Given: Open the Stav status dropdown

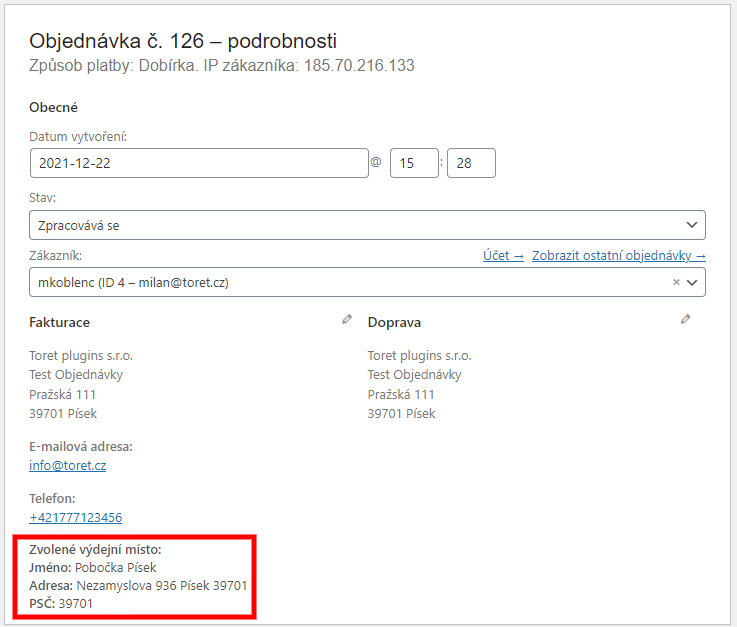Looking at the screenshot, I should [367, 225].
